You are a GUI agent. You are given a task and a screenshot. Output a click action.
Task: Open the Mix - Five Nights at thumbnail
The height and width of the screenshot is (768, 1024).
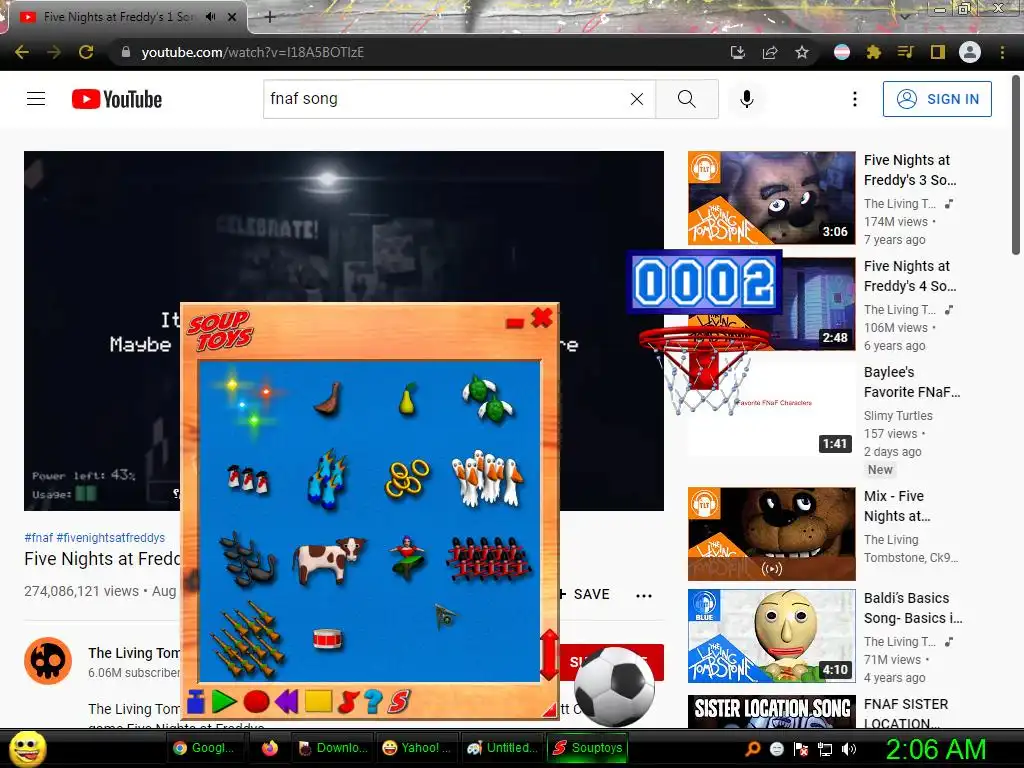771,534
